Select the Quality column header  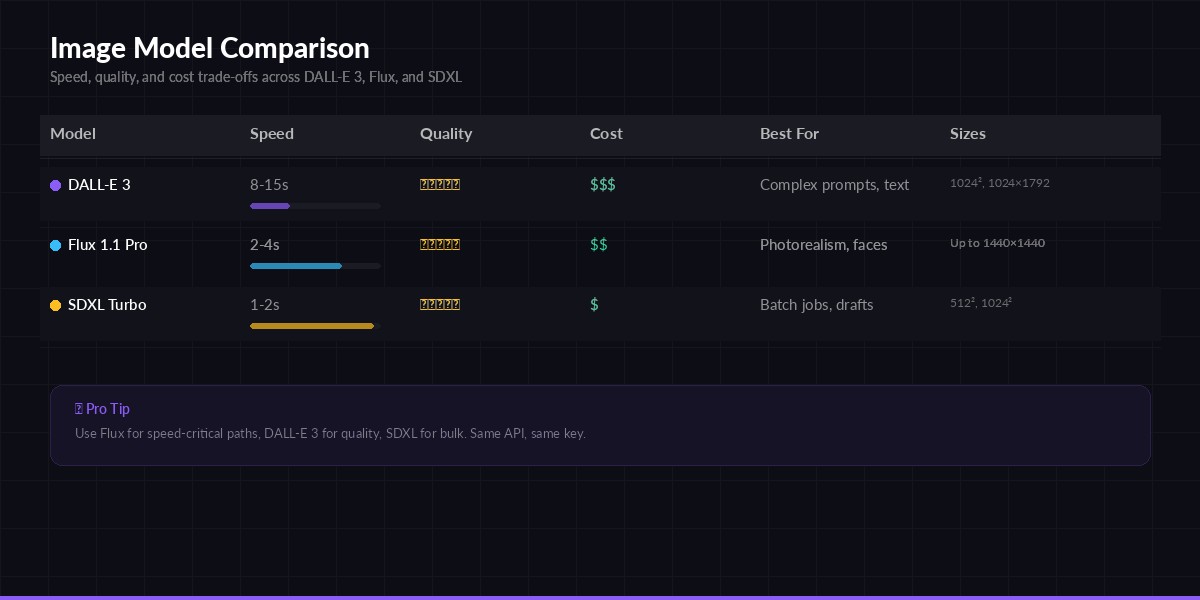pyautogui.click(x=446, y=134)
